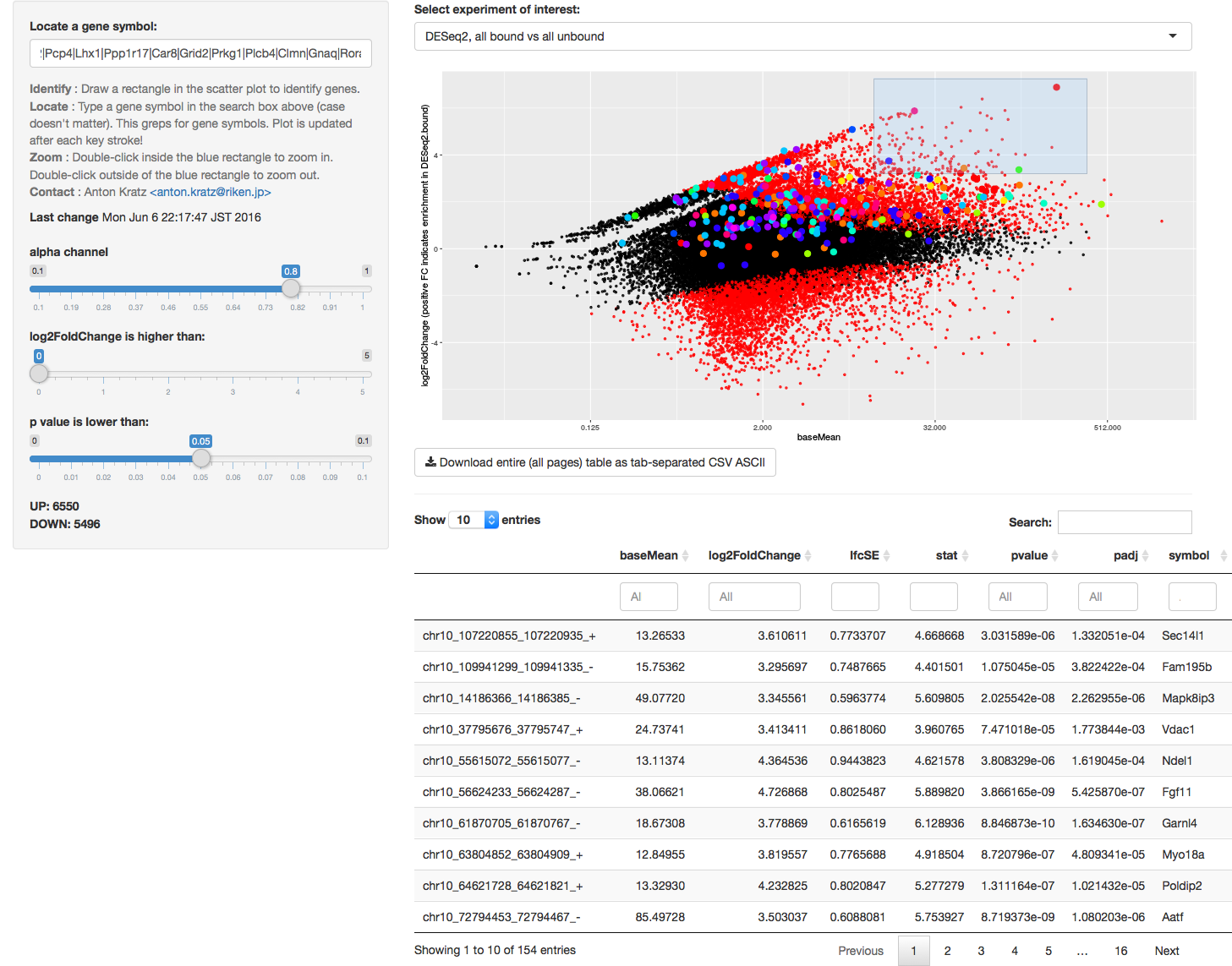Select row chr10_64621728_64621821_+

[823, 886]
